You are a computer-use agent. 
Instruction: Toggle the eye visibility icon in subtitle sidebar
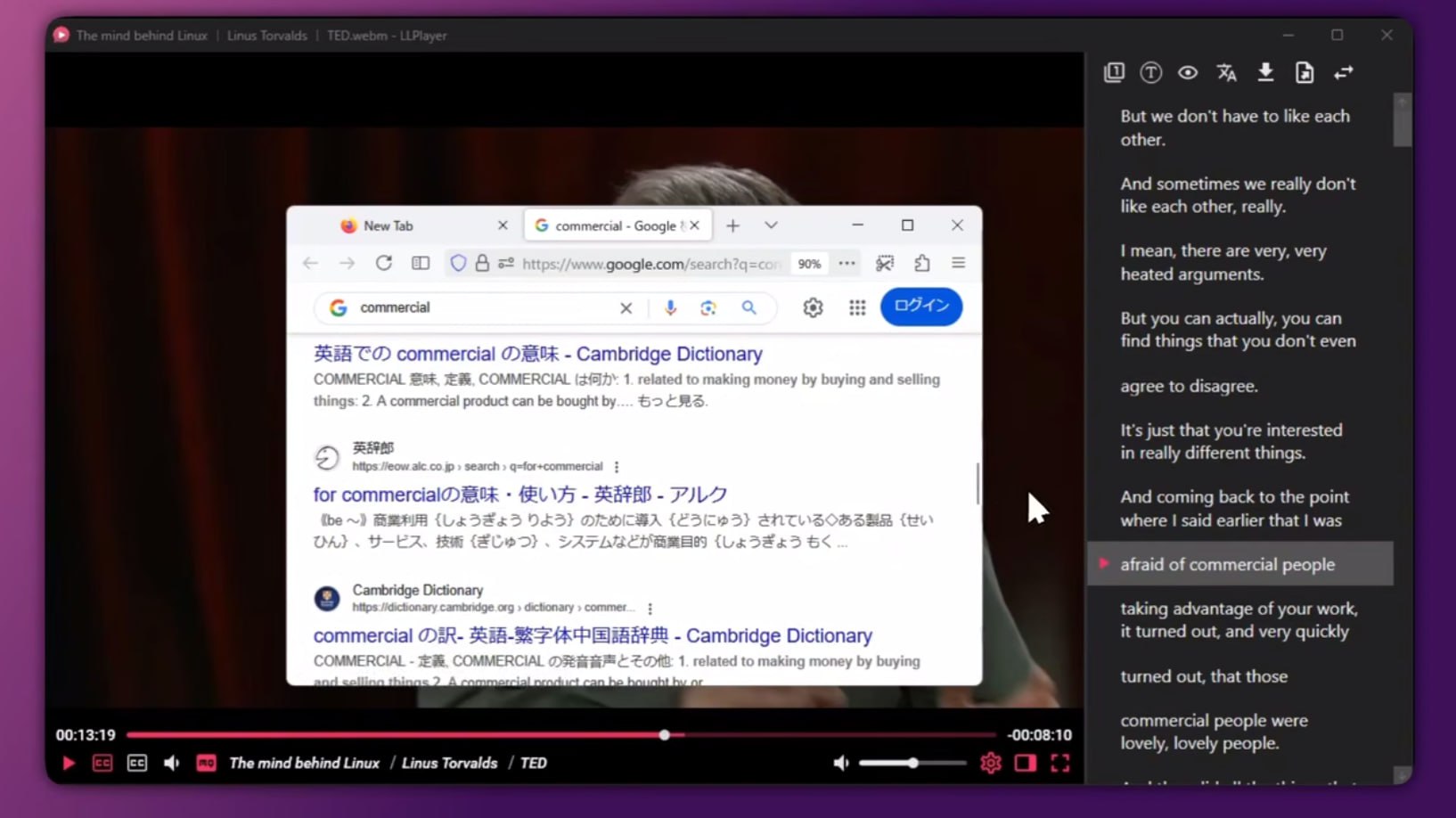tap(1188, 73)
